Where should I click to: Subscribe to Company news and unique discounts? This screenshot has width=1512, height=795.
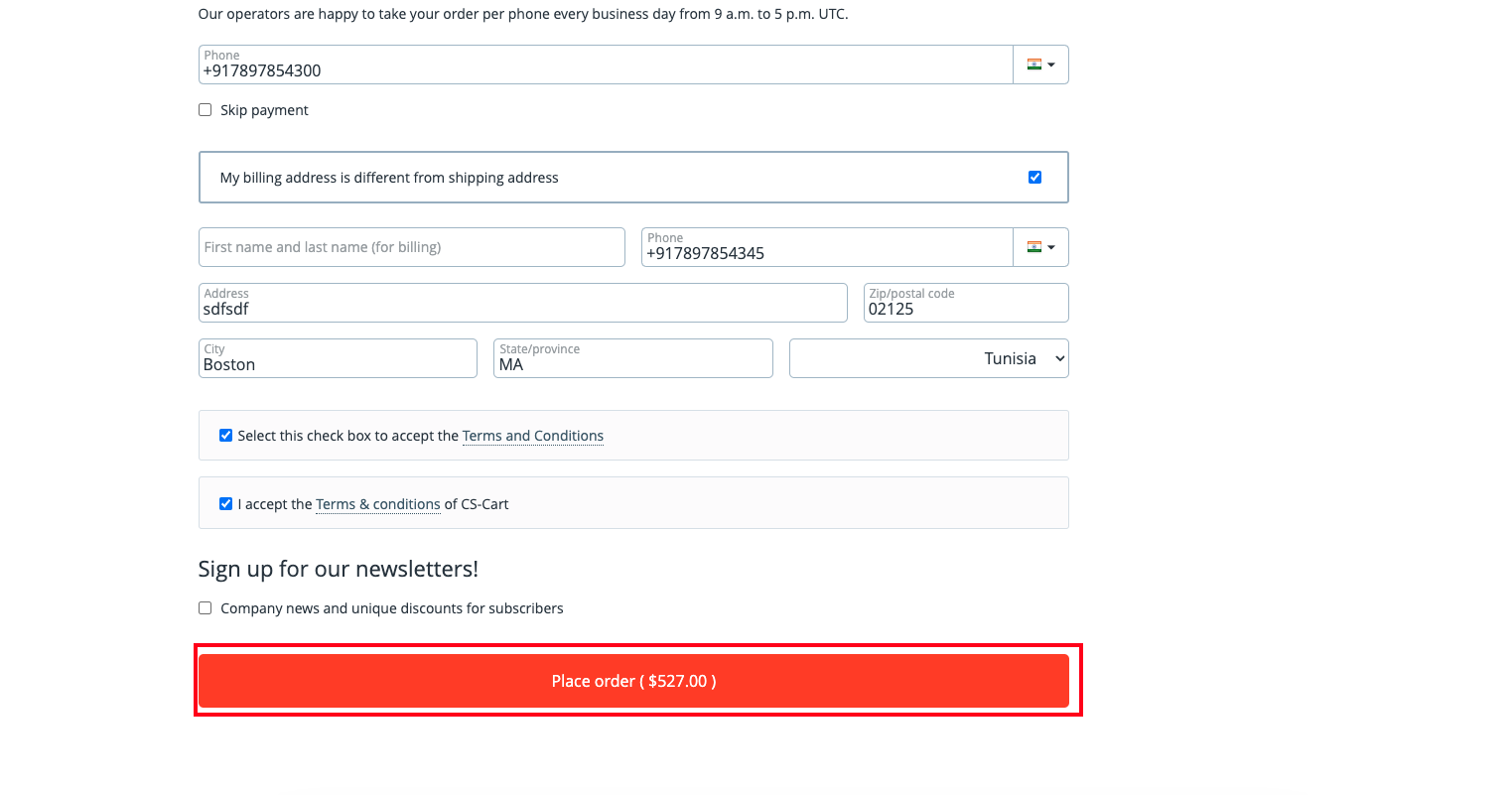pyautogui.click(x=206, y=608)
